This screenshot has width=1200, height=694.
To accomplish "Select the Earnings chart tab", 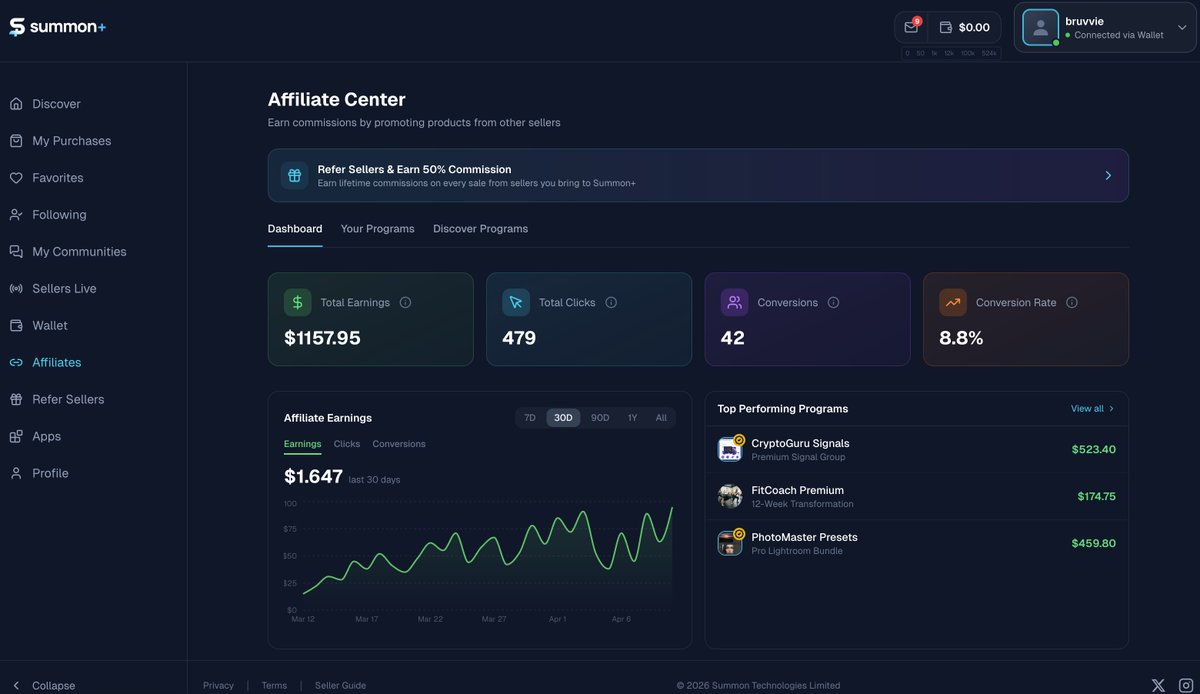I will (302, 444).
